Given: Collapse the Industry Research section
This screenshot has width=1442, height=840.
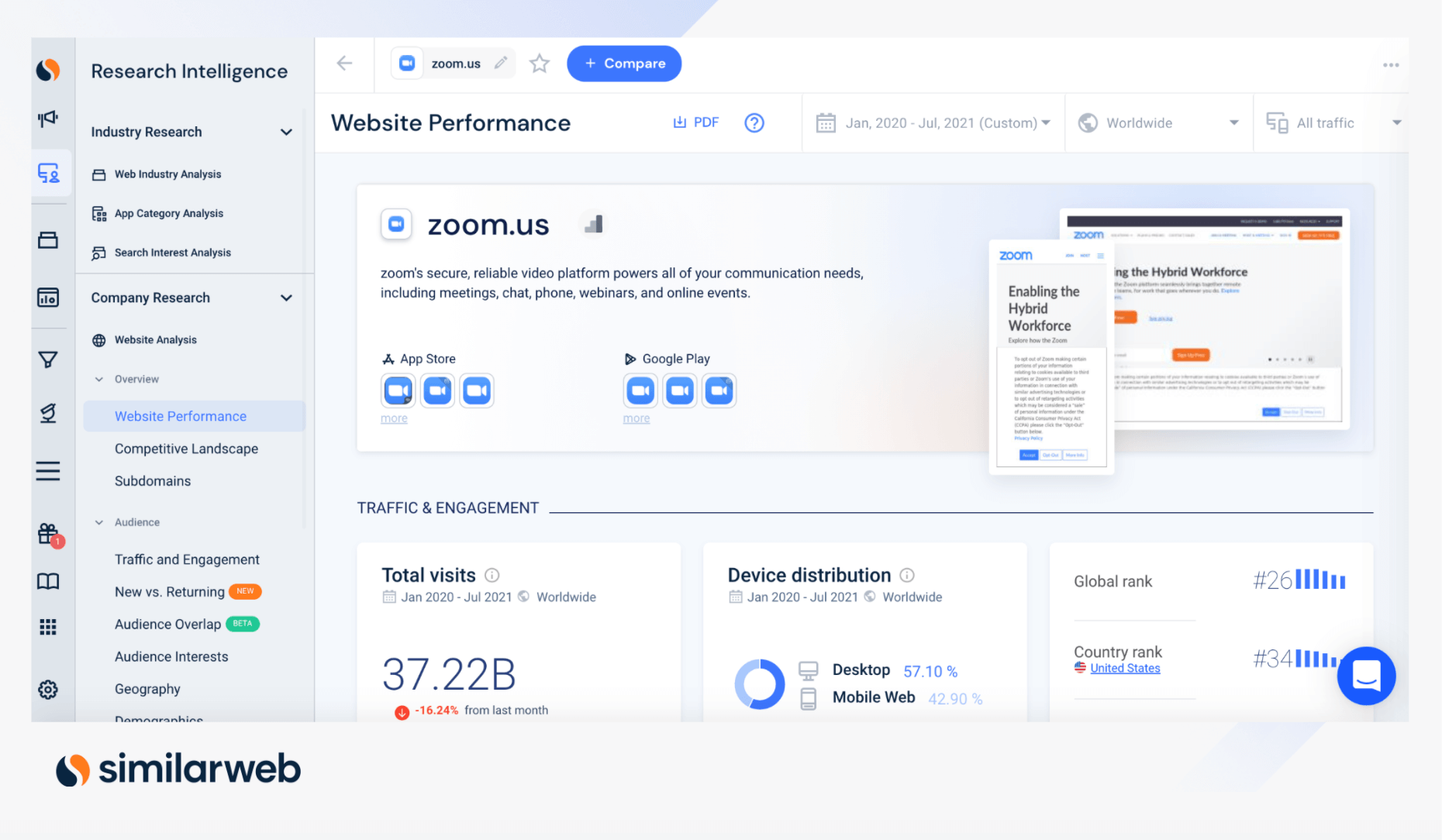Looking at the screenshot, I should [286, 132].
